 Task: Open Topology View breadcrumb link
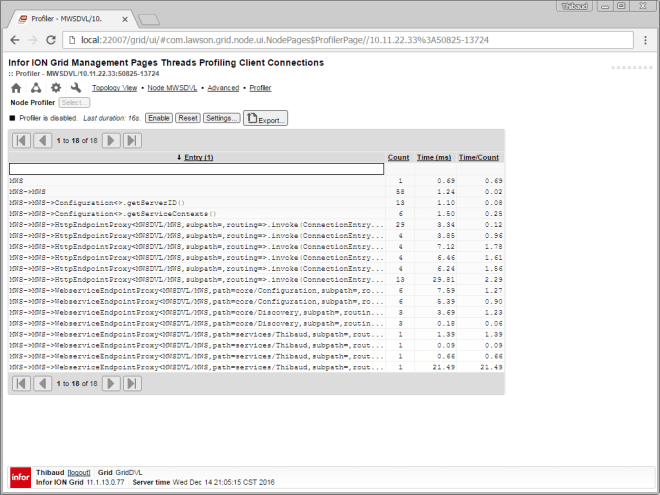[114, 88]
